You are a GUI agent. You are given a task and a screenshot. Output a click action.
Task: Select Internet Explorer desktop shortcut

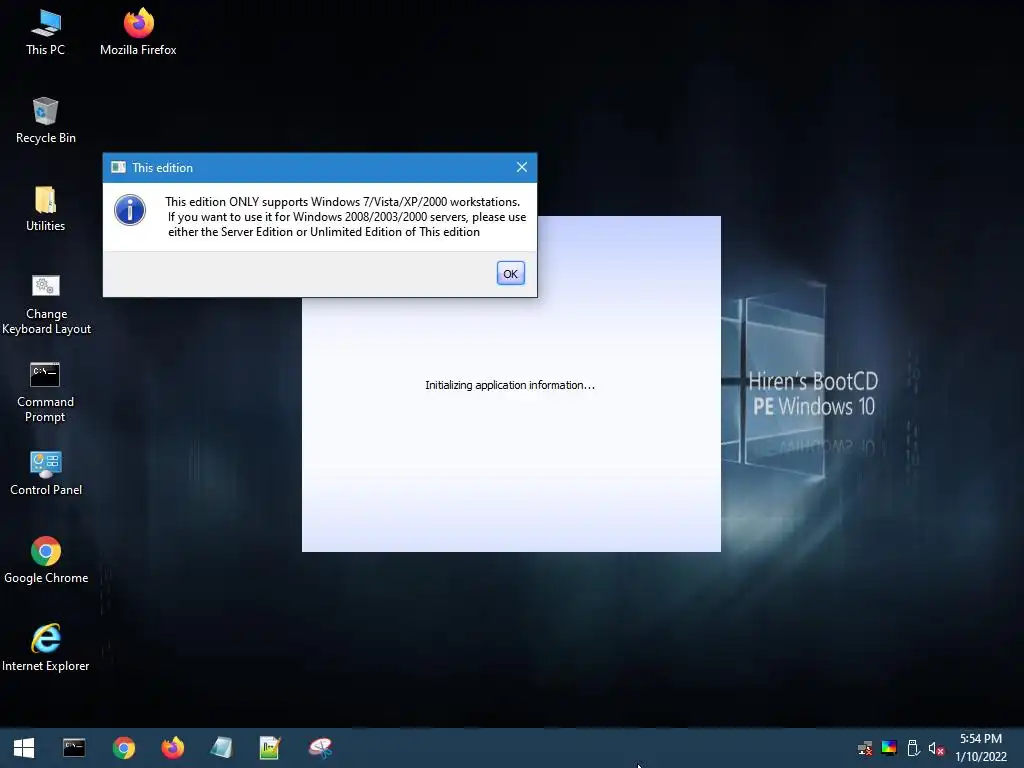click(x=46, y=648)
